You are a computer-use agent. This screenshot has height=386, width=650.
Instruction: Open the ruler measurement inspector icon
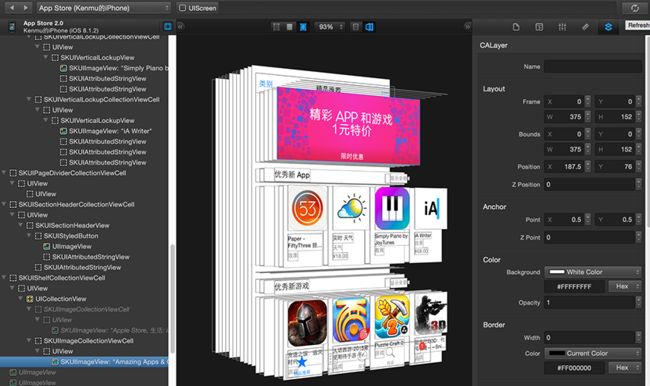(x=585, y=27)
